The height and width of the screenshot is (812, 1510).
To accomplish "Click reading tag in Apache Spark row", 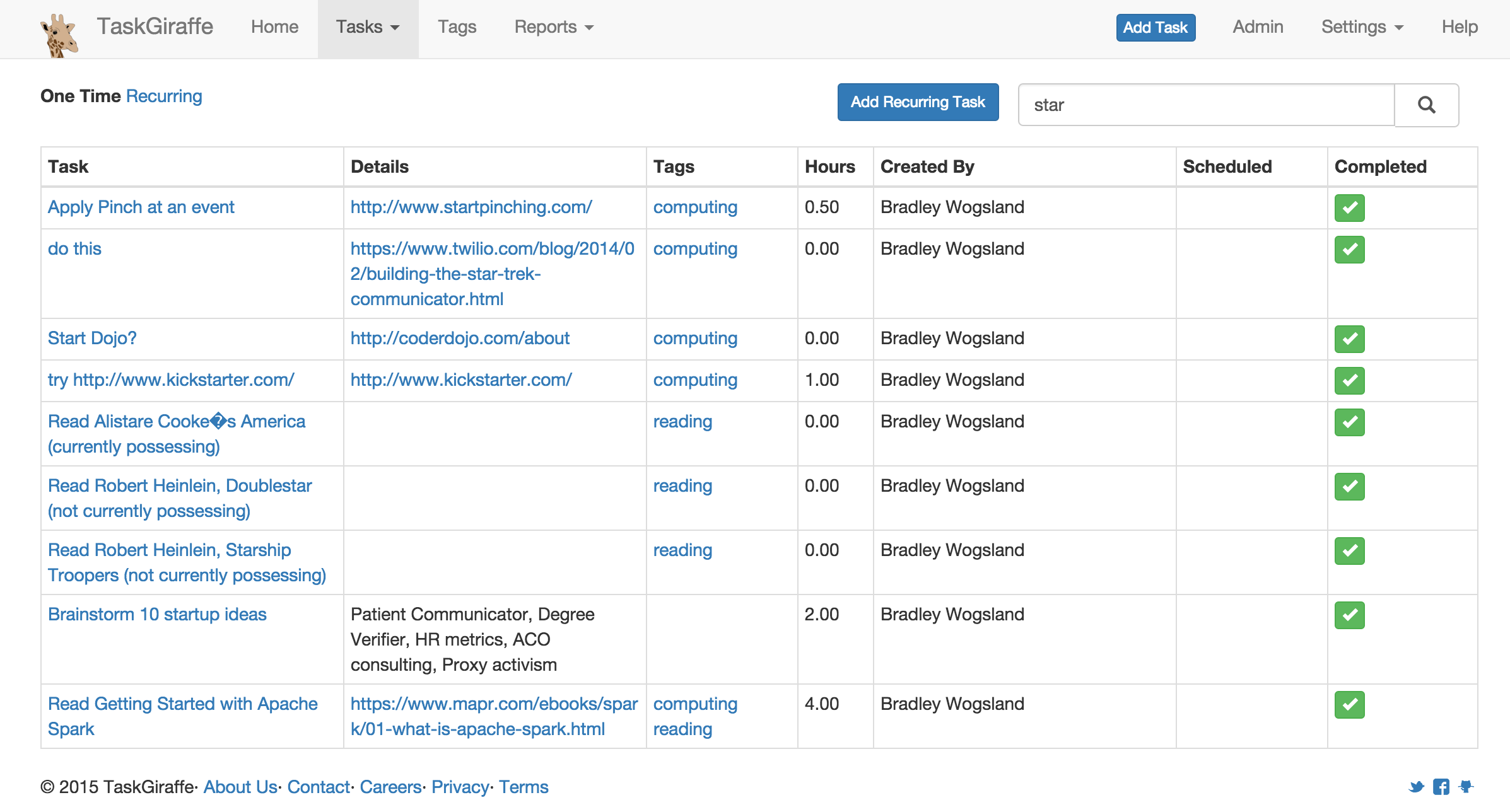I will click(x=682, y=729).
